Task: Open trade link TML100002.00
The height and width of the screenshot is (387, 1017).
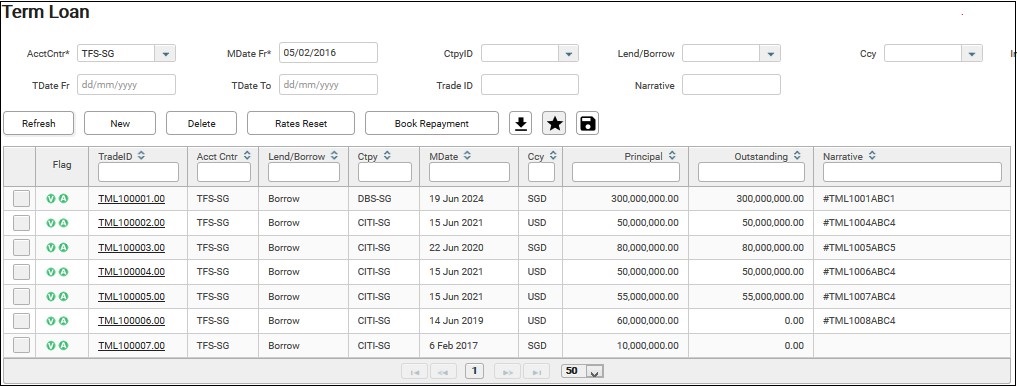Action: 131,222
